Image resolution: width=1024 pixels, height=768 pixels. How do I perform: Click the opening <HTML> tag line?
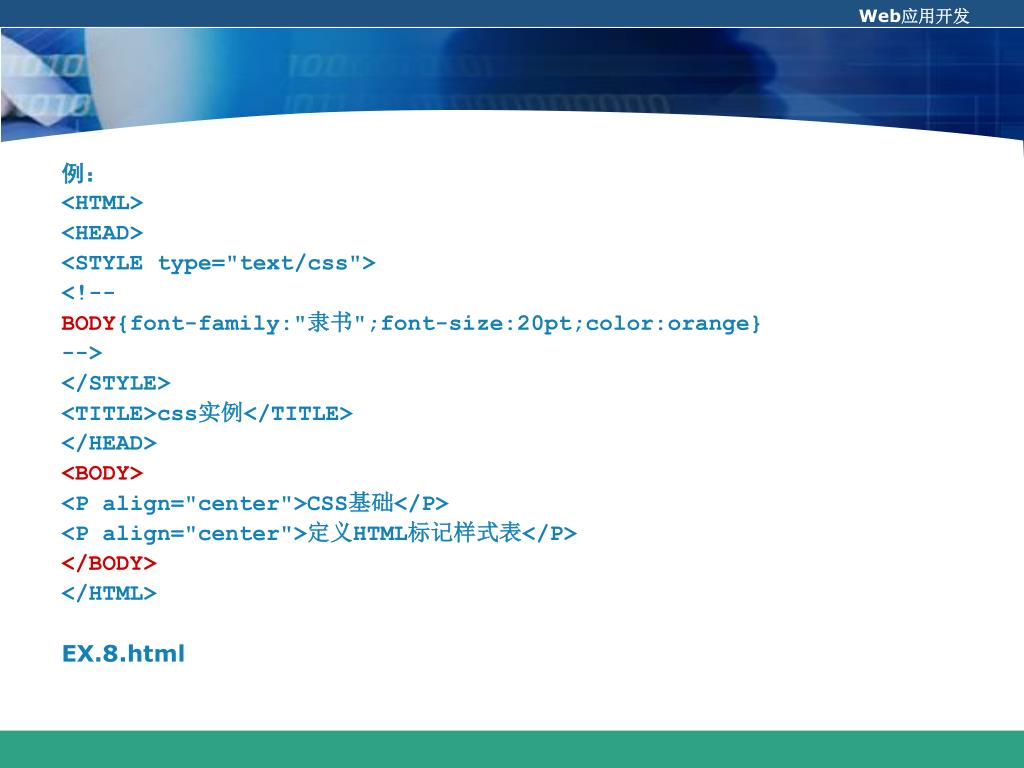[x=102, y=203]
